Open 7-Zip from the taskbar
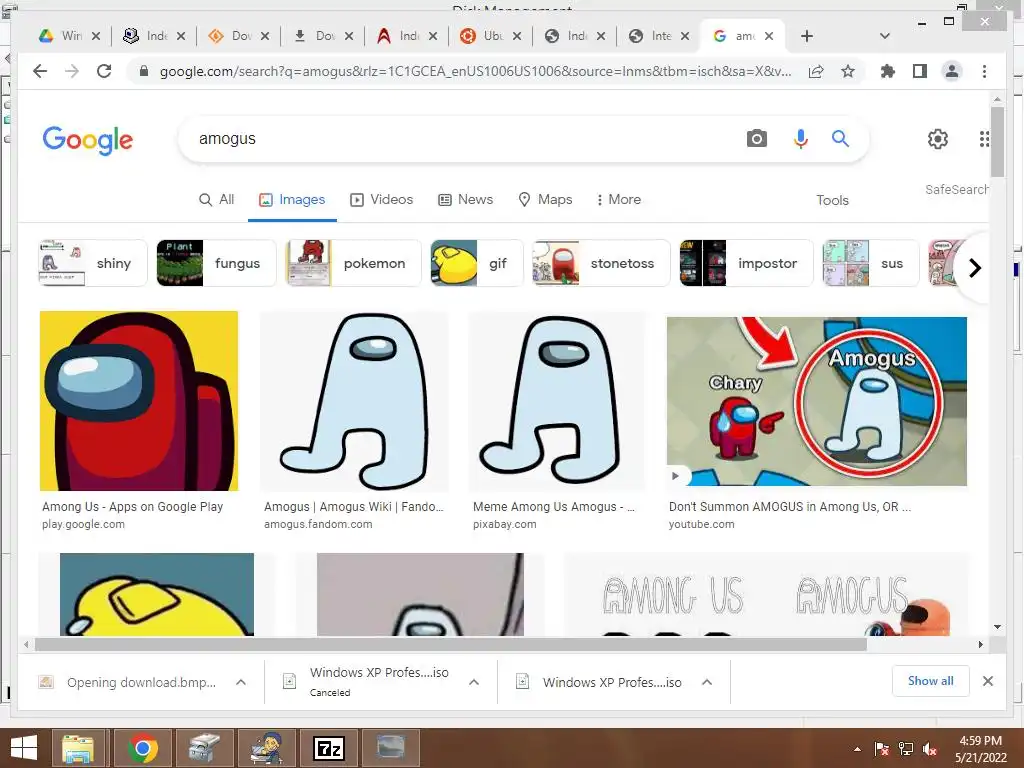 click(328, 748)
